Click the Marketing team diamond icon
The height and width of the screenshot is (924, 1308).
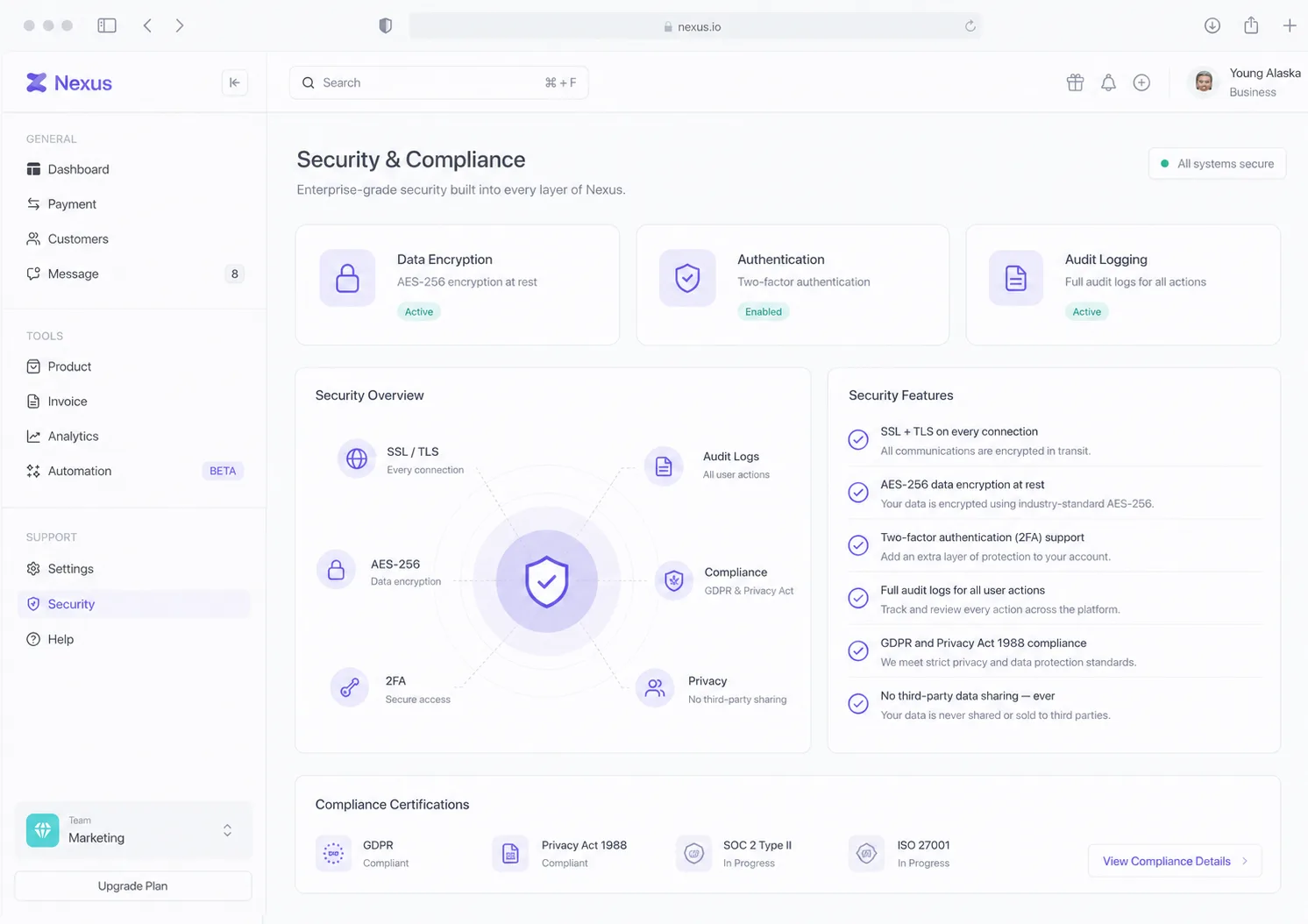[43, 830]
